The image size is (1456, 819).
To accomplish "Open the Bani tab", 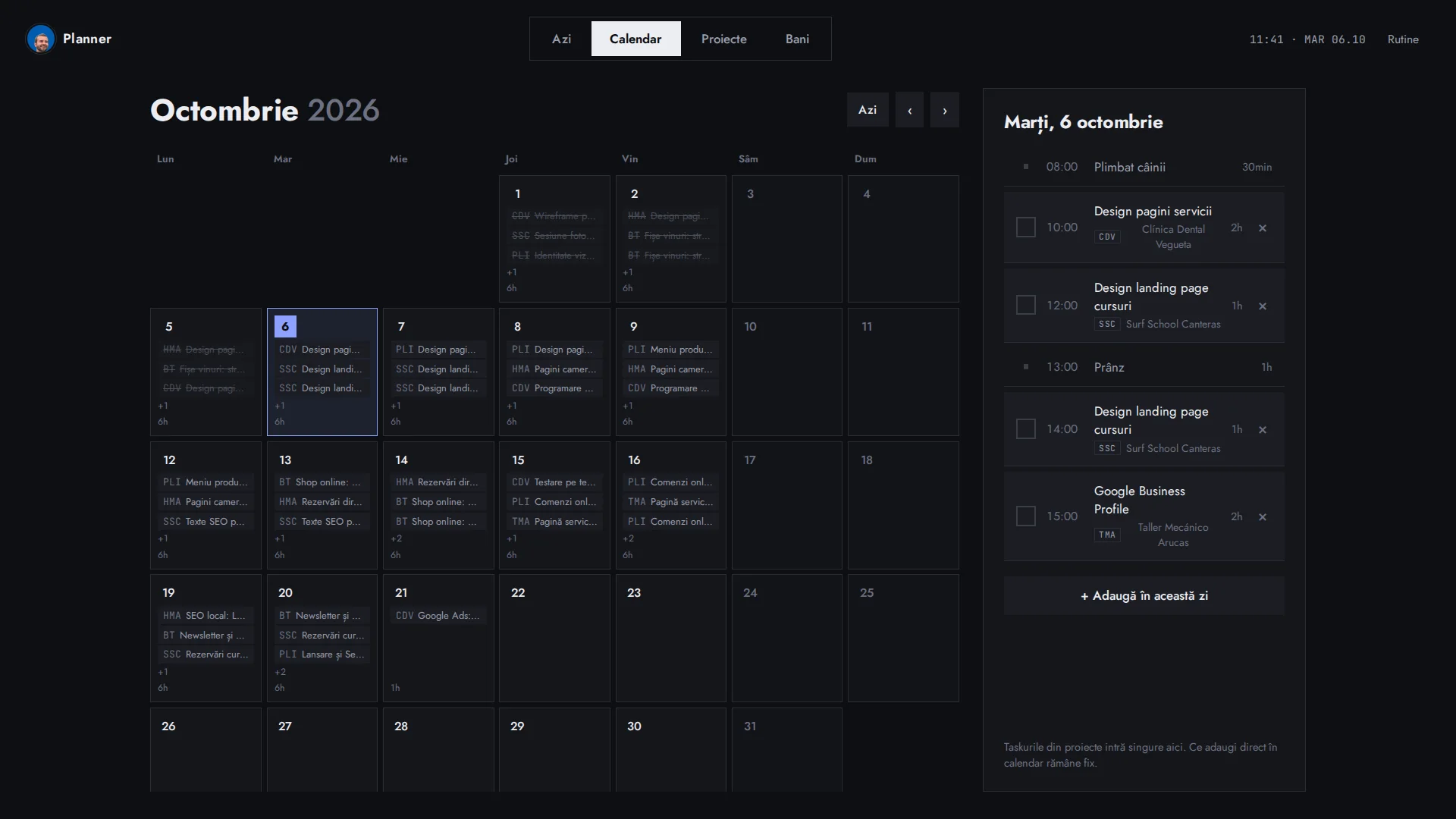I will (x=797, y=39).
